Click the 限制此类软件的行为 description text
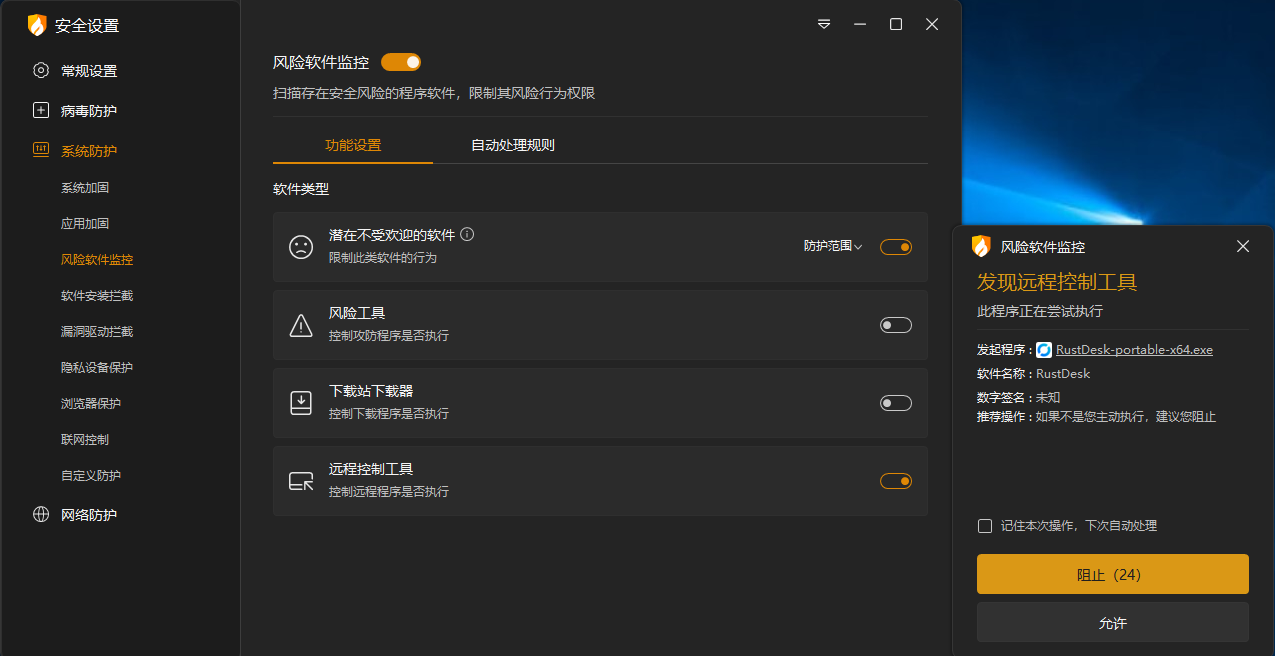 coord(383,258)
